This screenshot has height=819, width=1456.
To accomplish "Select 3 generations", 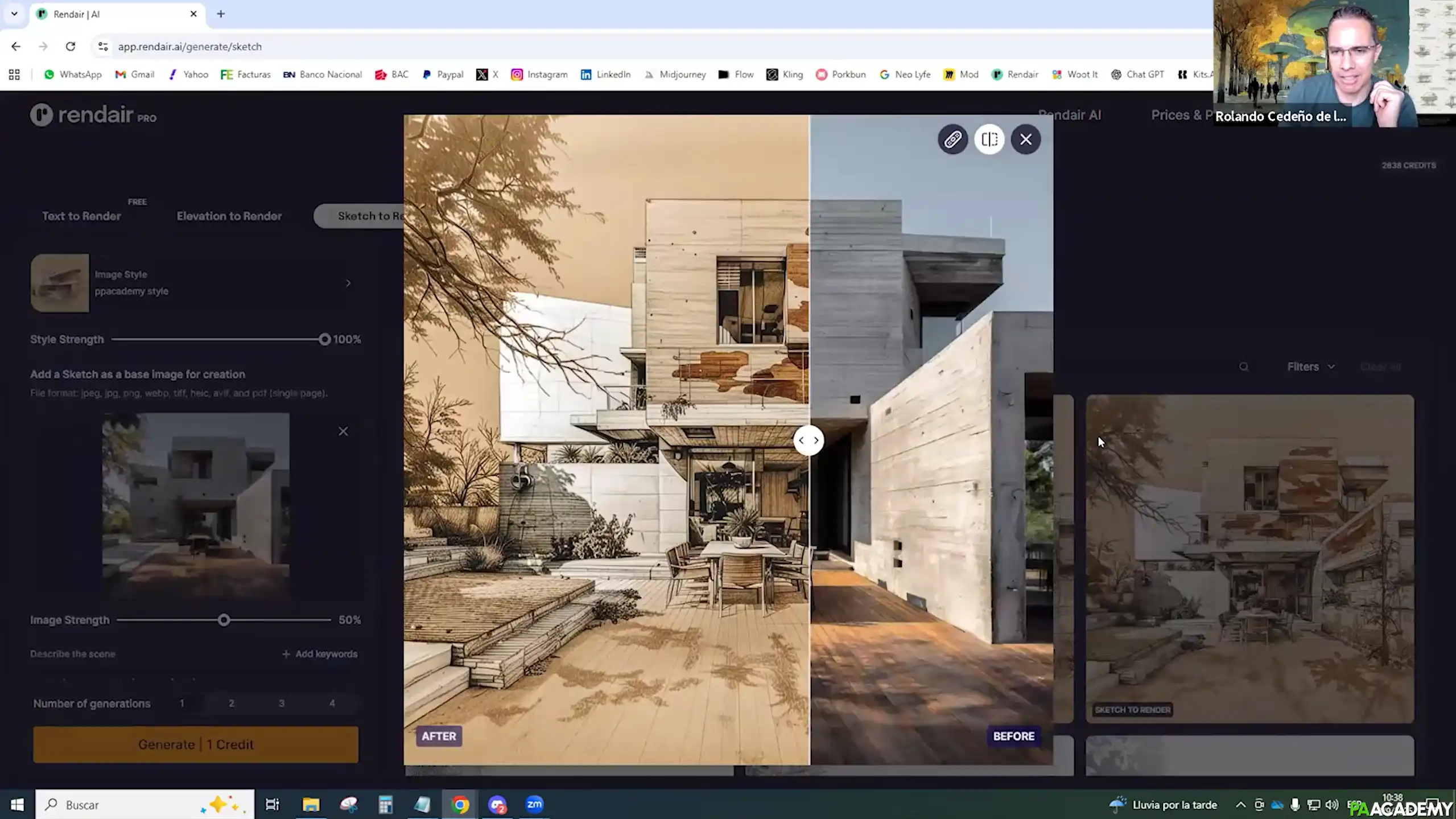I will pos(282,703).
